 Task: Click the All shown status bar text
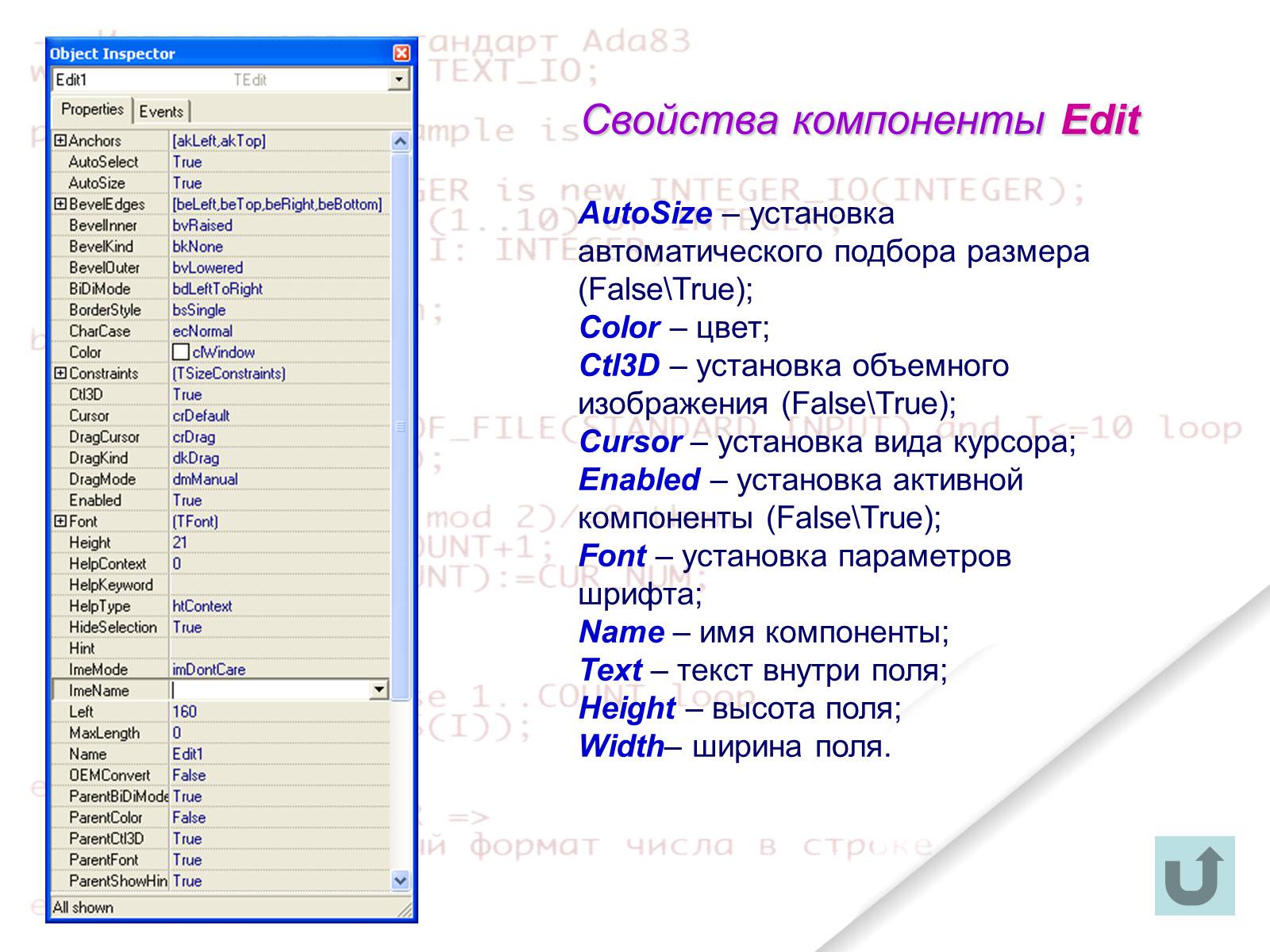click(83, 908)
